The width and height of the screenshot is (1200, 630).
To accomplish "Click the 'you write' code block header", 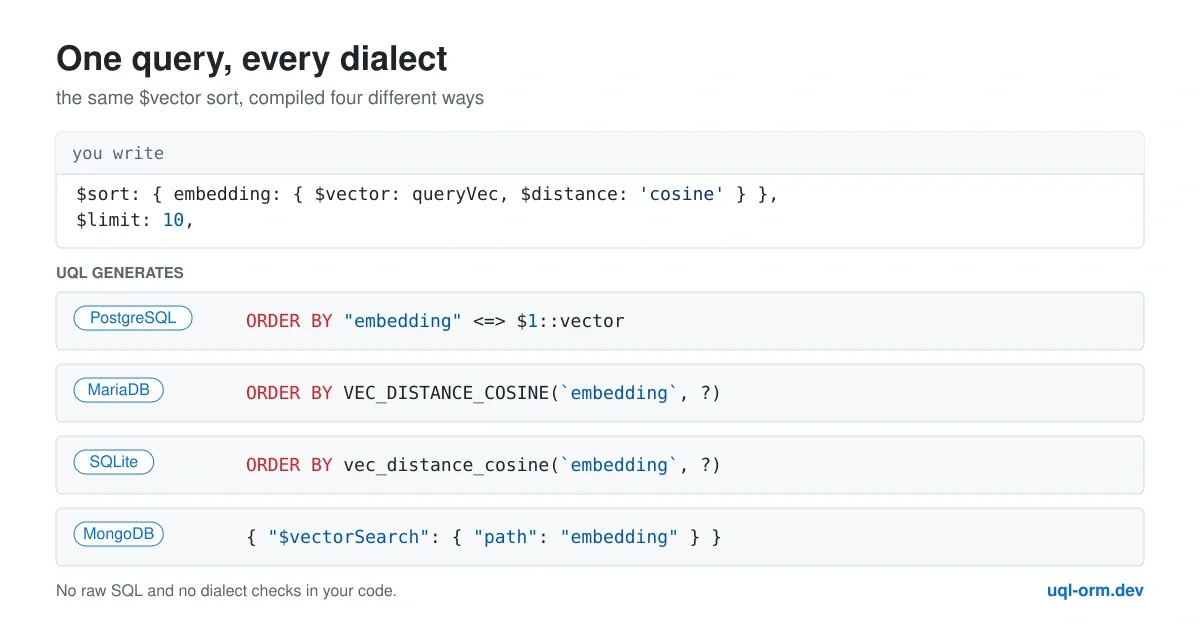I will 600,153.
